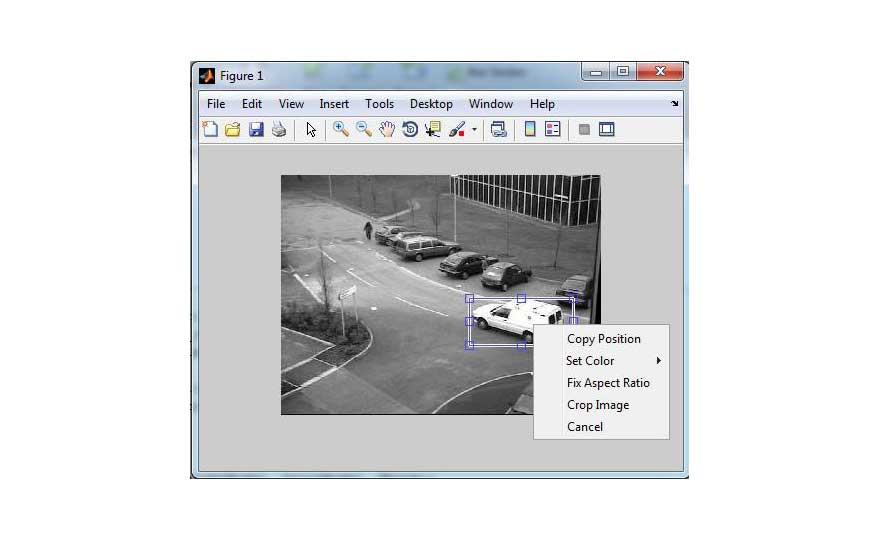Print the figure with the printer icon
Screen dimensions: 880x540
tap(279, 129)
